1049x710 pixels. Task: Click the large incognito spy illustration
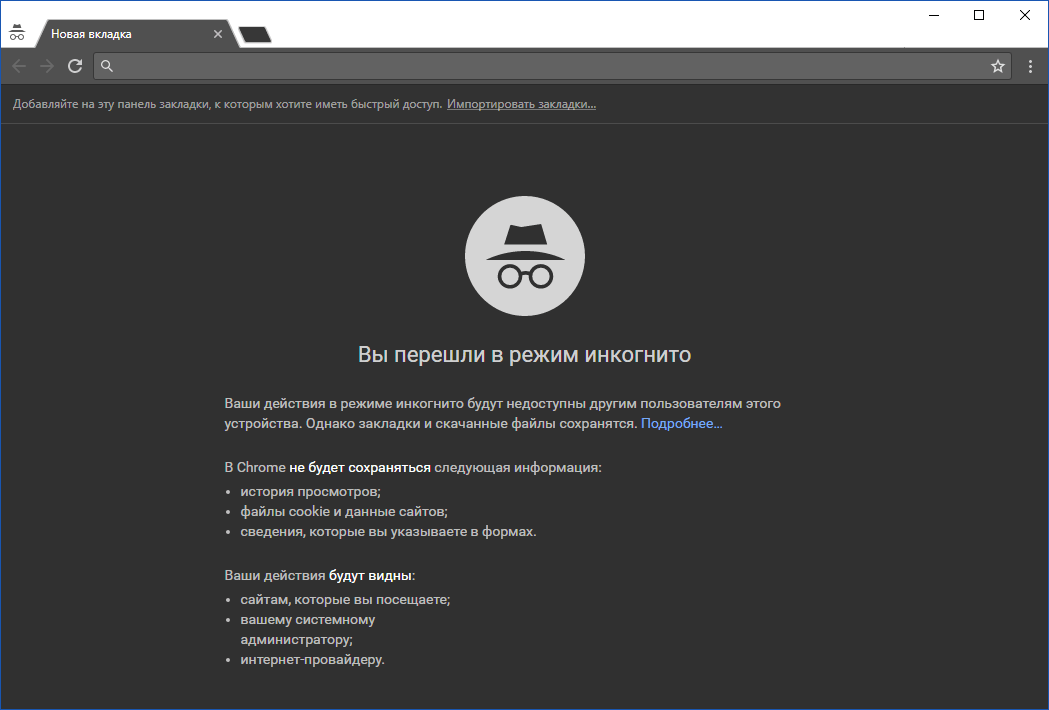pyautogui.click(x=524, y=255)
